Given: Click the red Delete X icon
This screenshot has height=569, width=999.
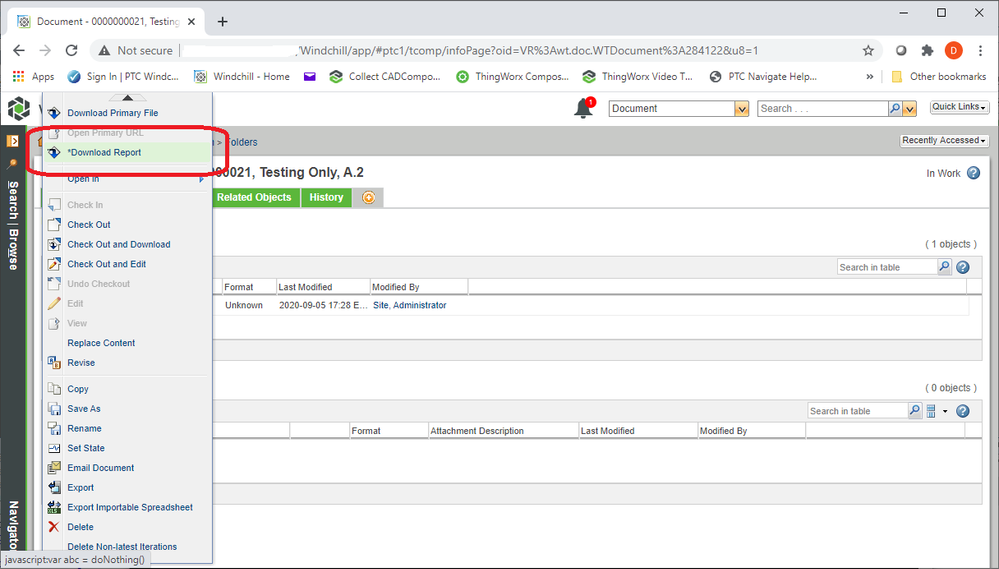Looking at the screenshot, I should tap(54, 527).
